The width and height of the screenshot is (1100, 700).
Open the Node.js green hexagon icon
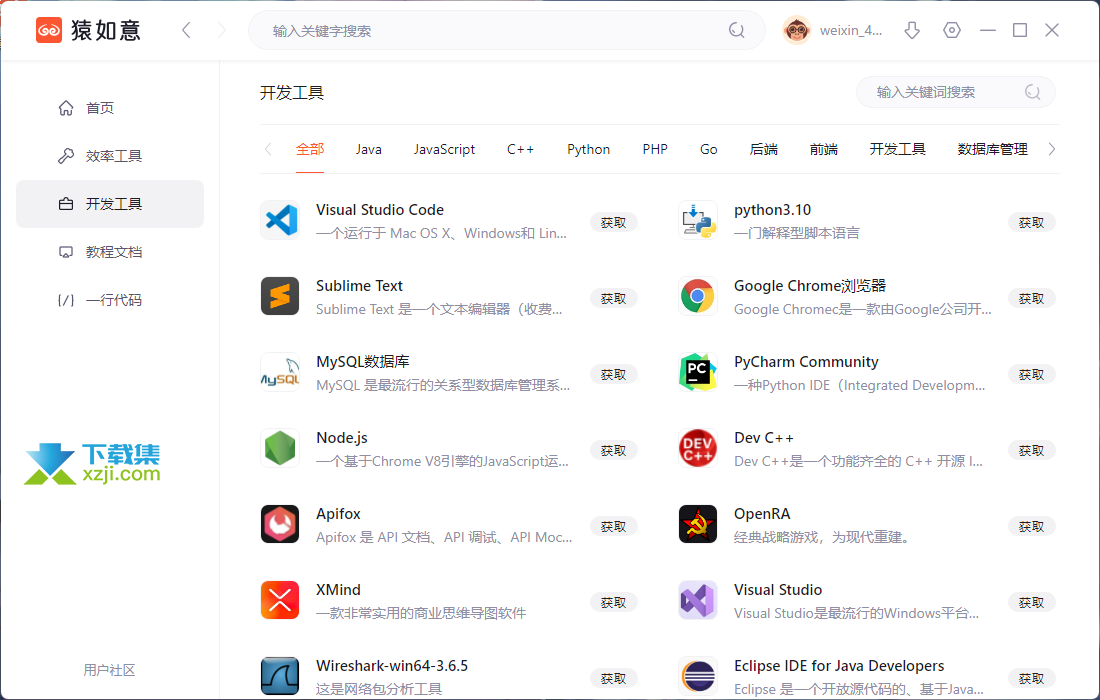280,448
